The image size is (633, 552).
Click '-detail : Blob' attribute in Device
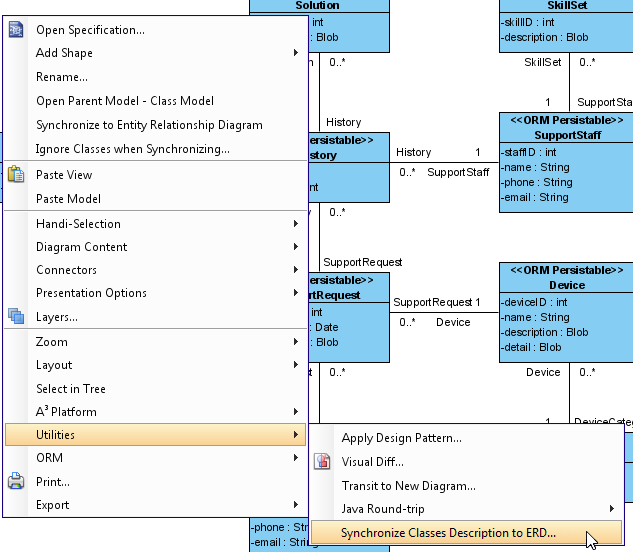coord(531,347)
